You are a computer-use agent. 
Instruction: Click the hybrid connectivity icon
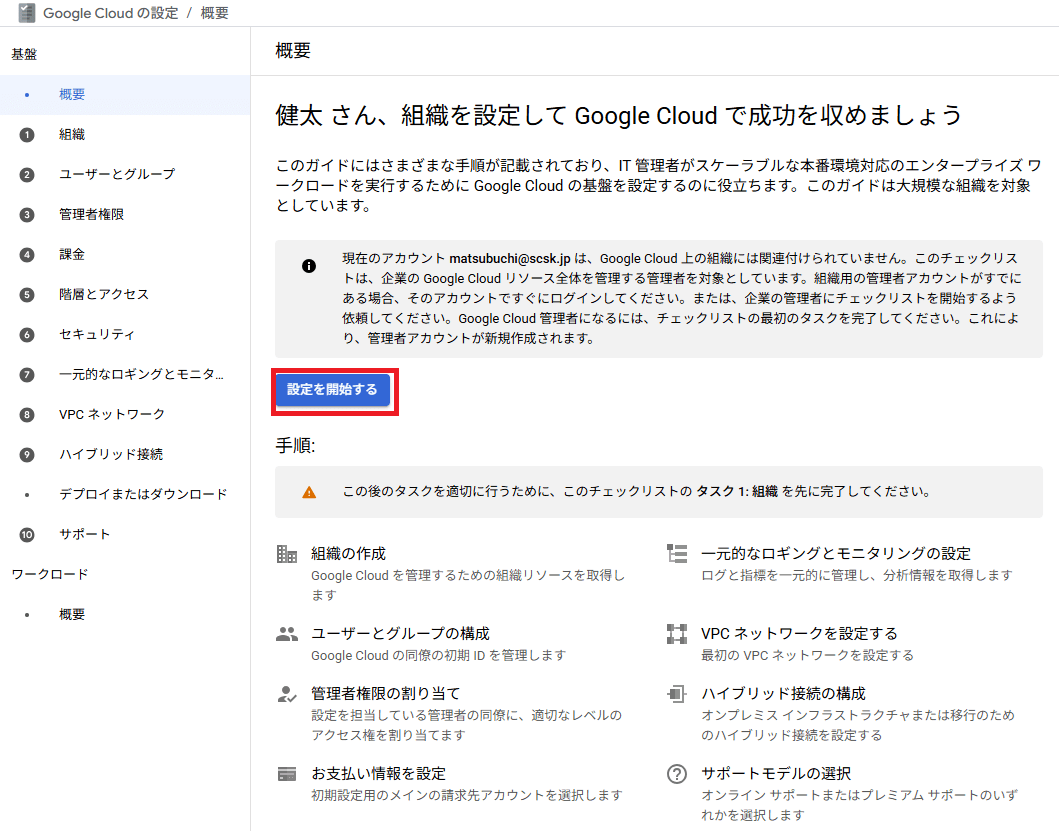tap(677, 694)
